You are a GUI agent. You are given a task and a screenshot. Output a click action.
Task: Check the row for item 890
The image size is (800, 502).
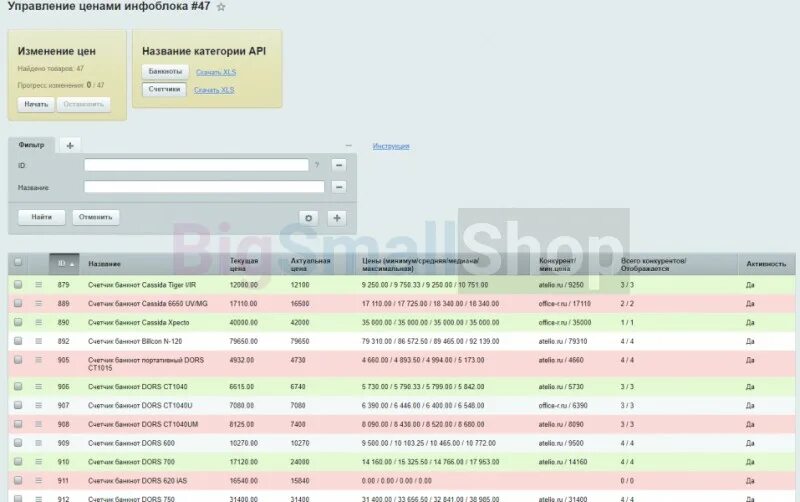pyautogui.click(x=18, y=322)
